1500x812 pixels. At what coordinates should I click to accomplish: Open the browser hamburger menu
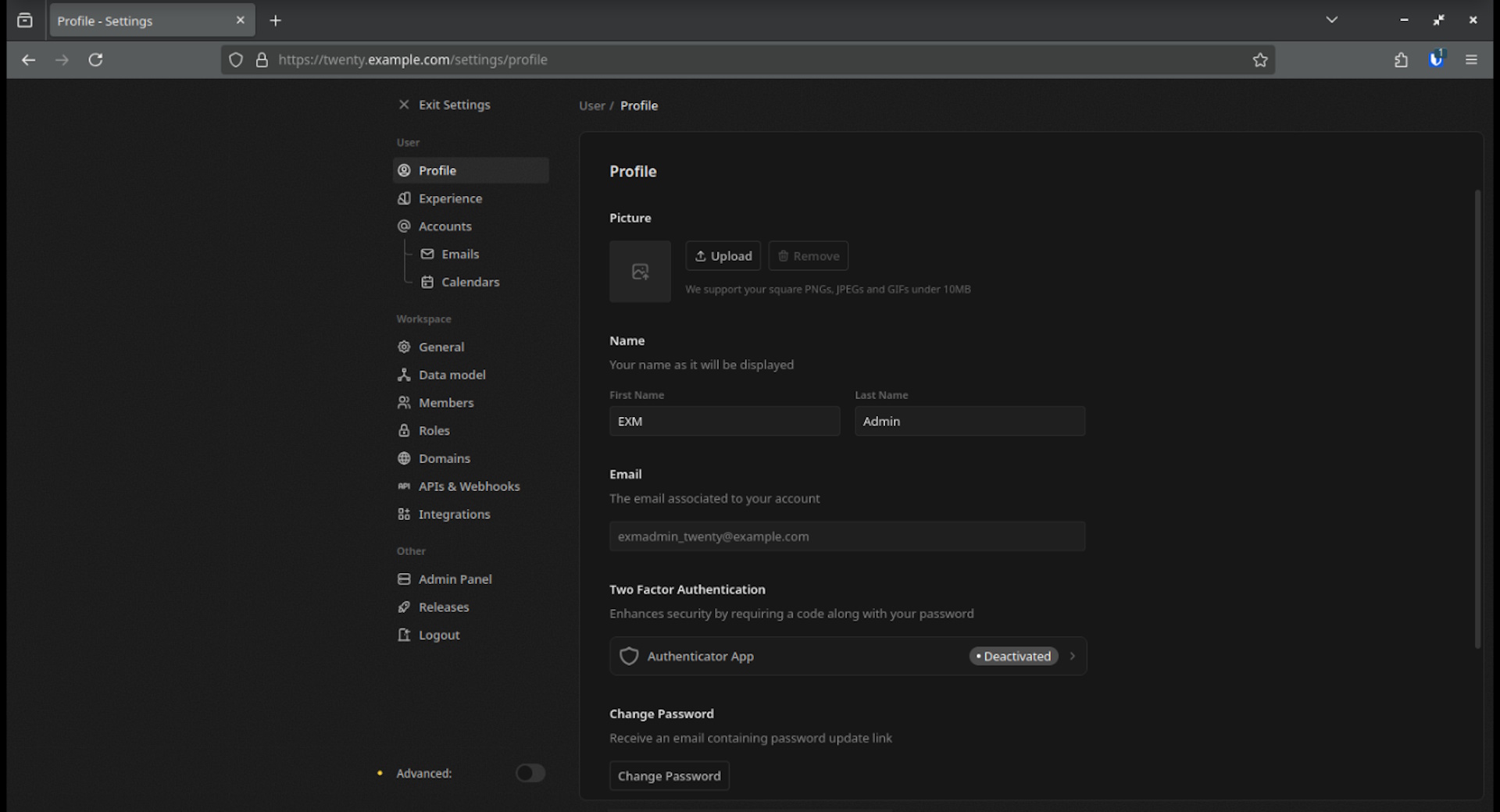1471,60
